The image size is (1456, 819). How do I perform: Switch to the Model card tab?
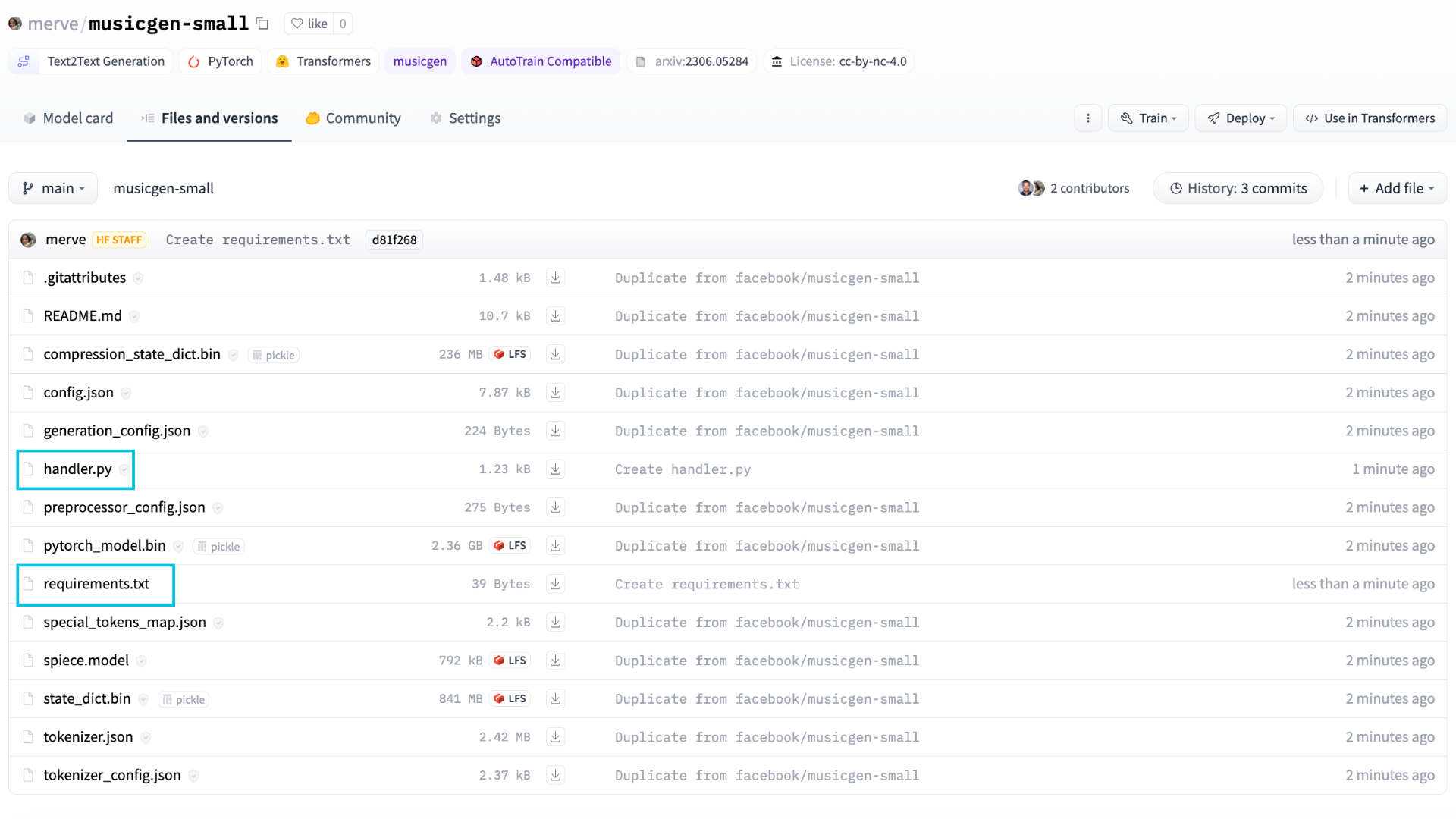[78, 118]
